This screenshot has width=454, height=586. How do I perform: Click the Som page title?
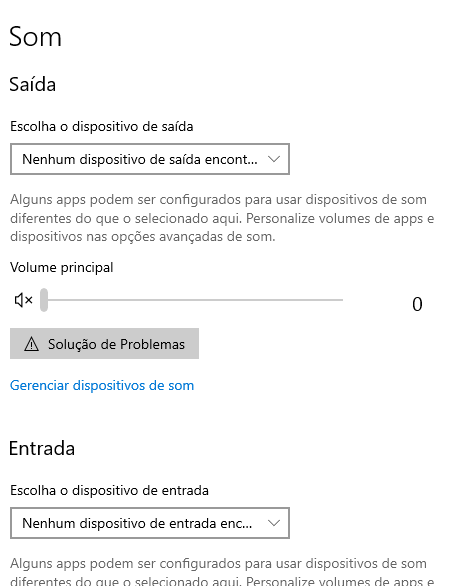35,37
